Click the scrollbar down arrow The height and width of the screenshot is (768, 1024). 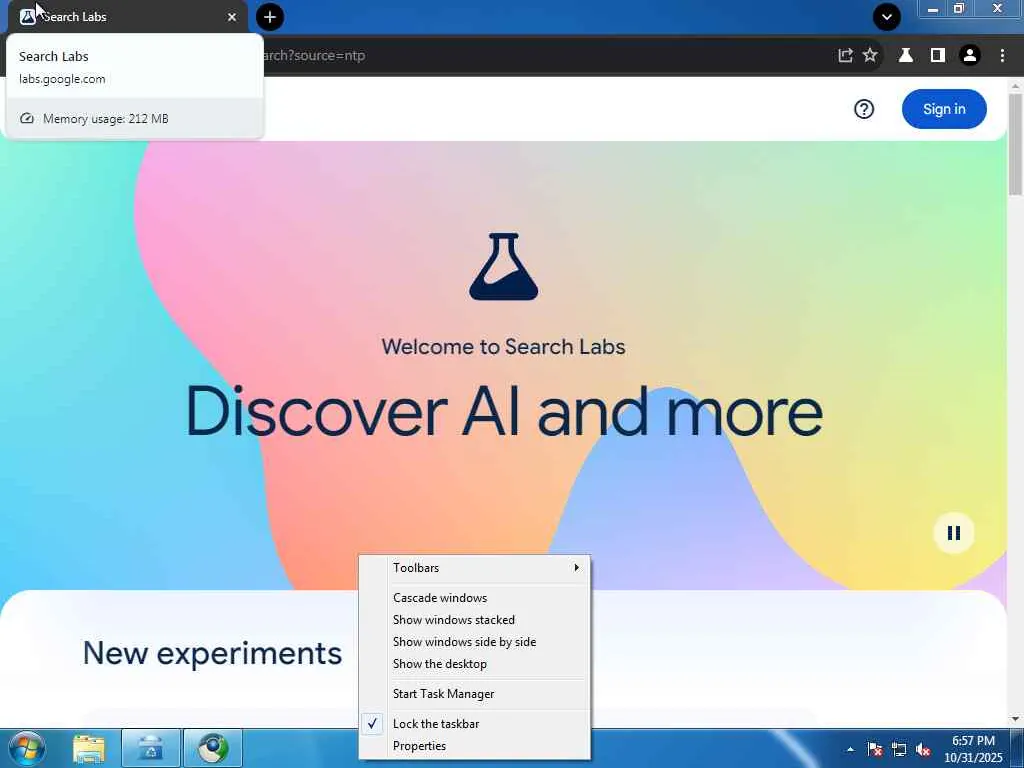[x=1015, y=719]
